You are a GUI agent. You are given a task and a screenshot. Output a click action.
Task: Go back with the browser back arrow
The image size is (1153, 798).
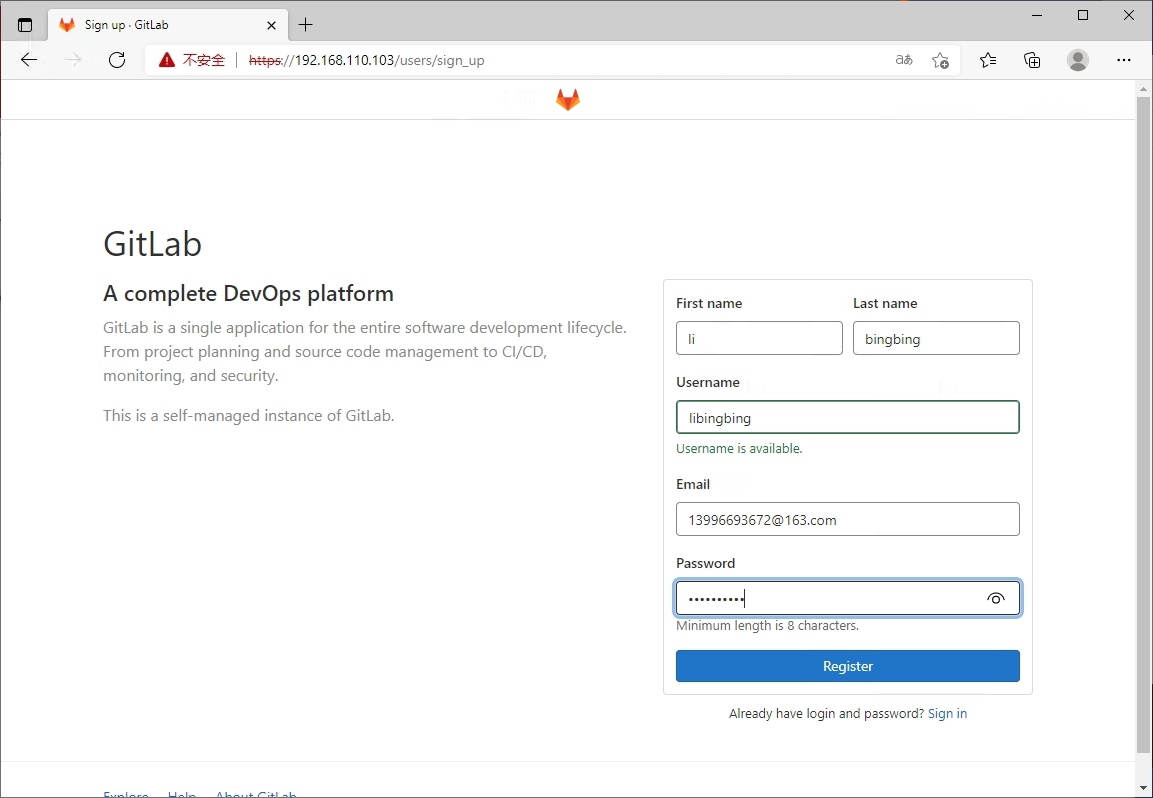point(29,60)
